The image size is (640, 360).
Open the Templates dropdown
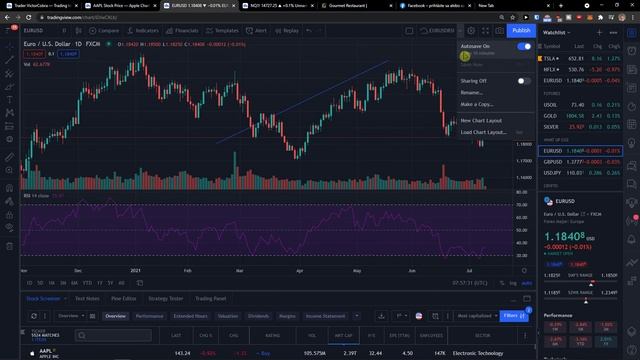(x=222, y=31)
